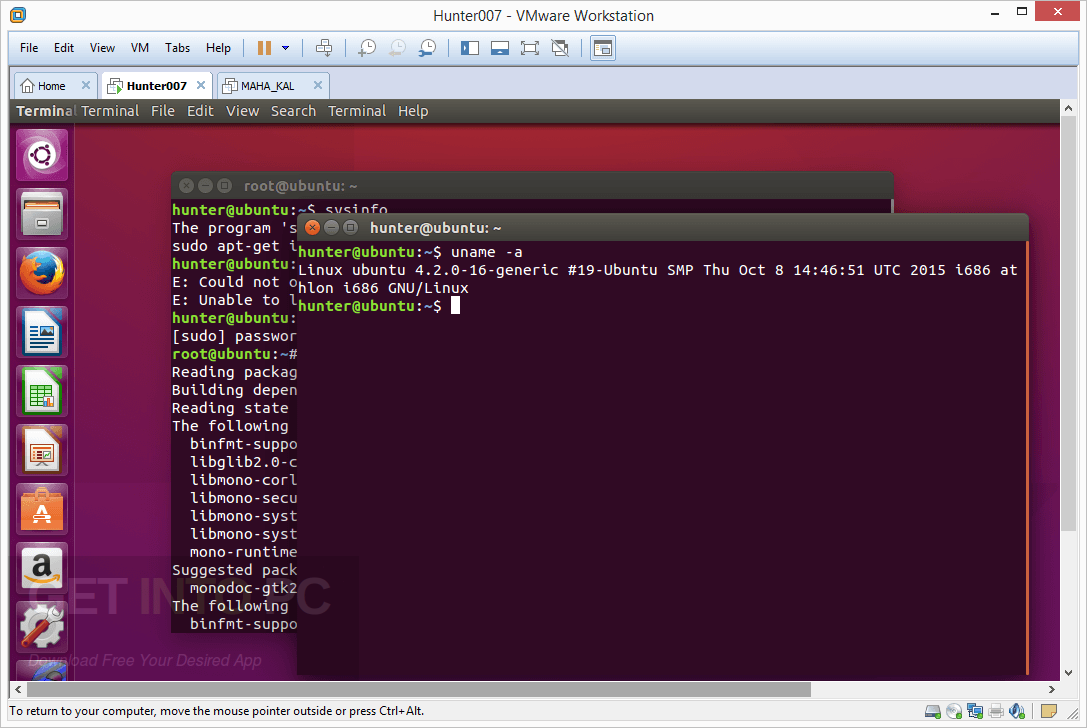The width and height of the screenshot is (1087, 728).
Task: Launch Firefox from the Ubuntu launcher
Action: 42,272
